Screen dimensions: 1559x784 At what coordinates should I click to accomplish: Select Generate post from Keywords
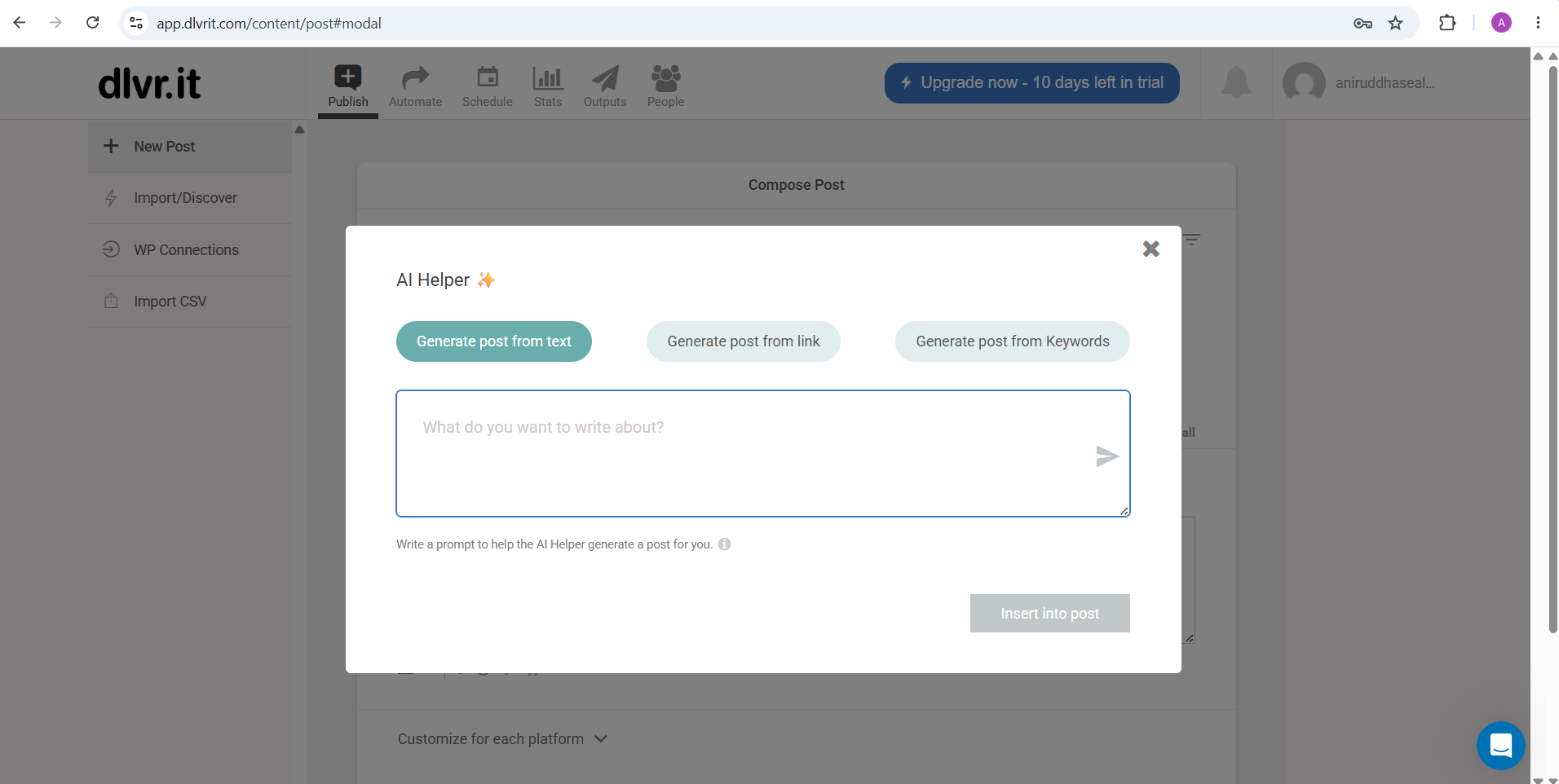pos(1013,341)
